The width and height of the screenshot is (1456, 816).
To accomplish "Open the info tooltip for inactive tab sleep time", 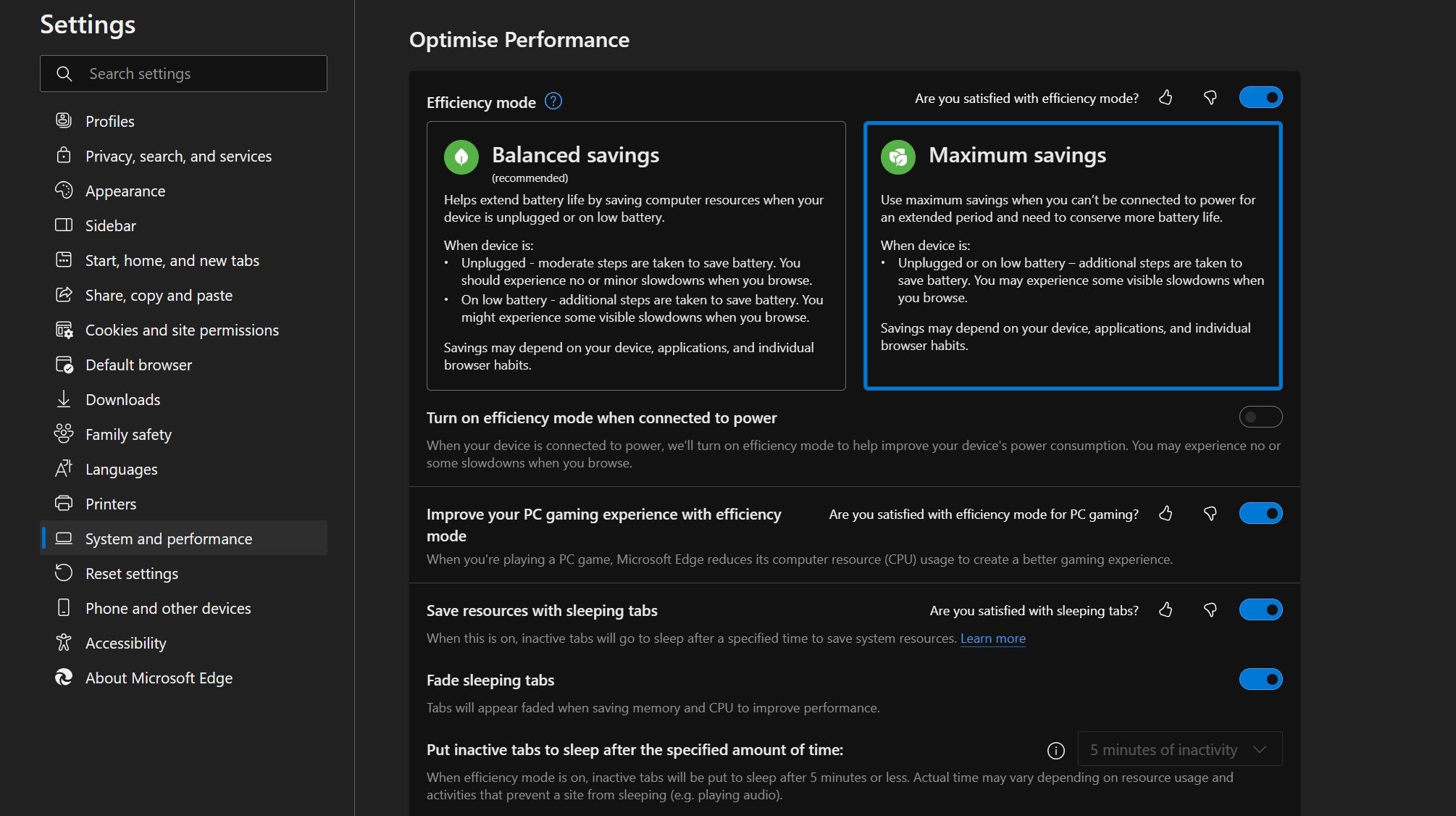I will click(x=1055, y=751).
